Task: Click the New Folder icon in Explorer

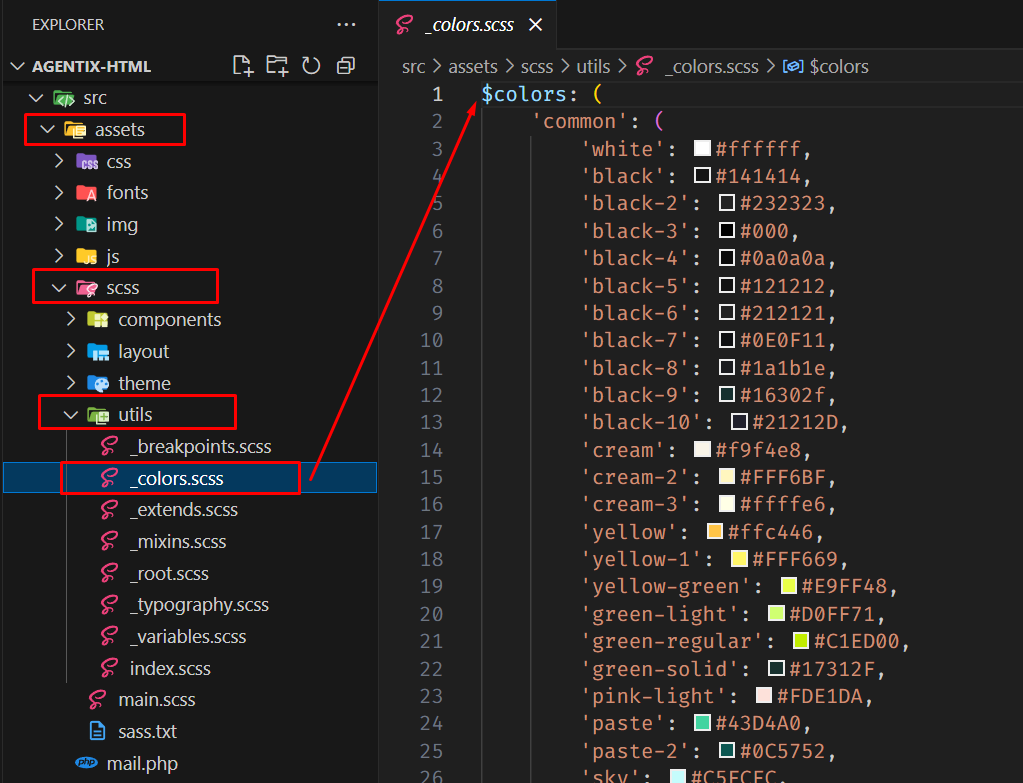Action: tap(277, 66)
